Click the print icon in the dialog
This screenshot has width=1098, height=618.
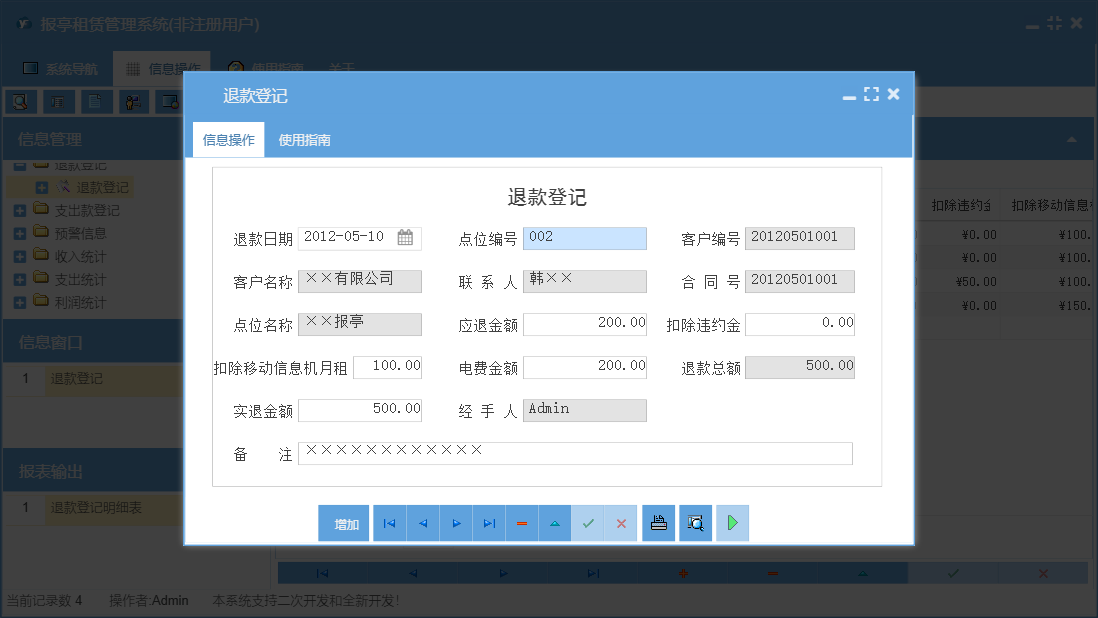[x=657, y=522]
